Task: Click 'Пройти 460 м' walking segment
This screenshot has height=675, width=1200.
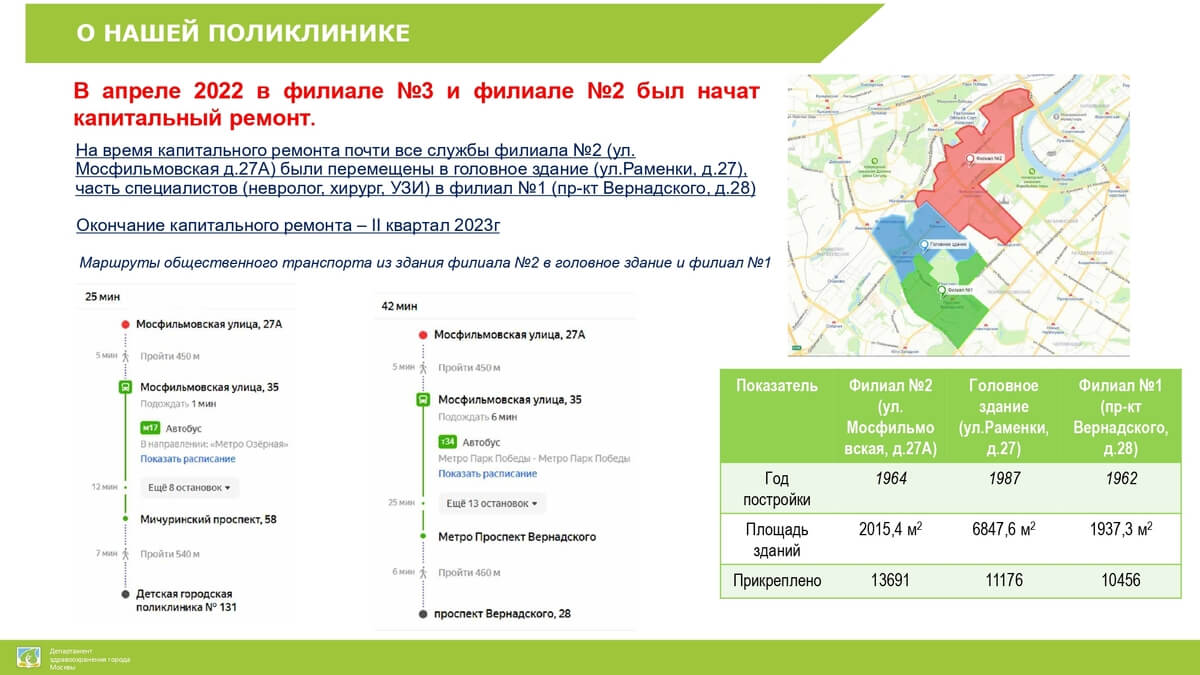Action: (x=469, y=573)
